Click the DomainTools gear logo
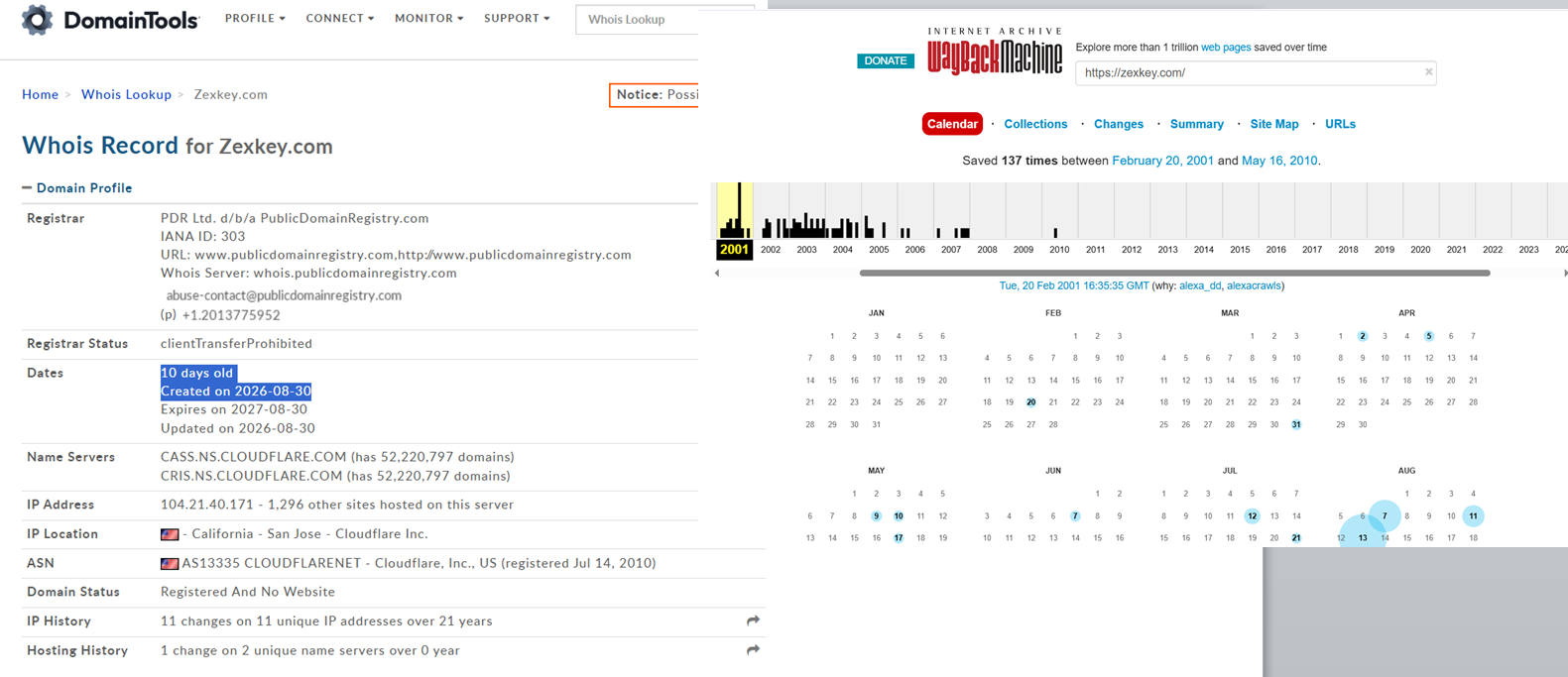This screenshot has width=1568, height=677. [38, 19]
